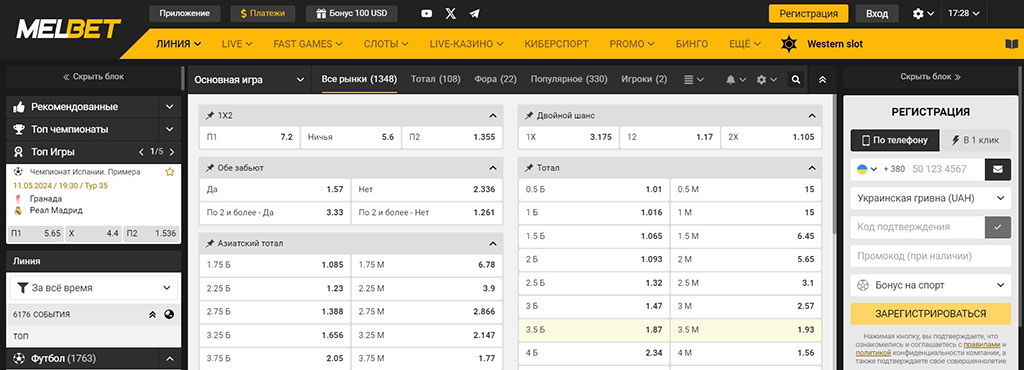Open the Украинская гривна currency dropdown

(931, 198)
